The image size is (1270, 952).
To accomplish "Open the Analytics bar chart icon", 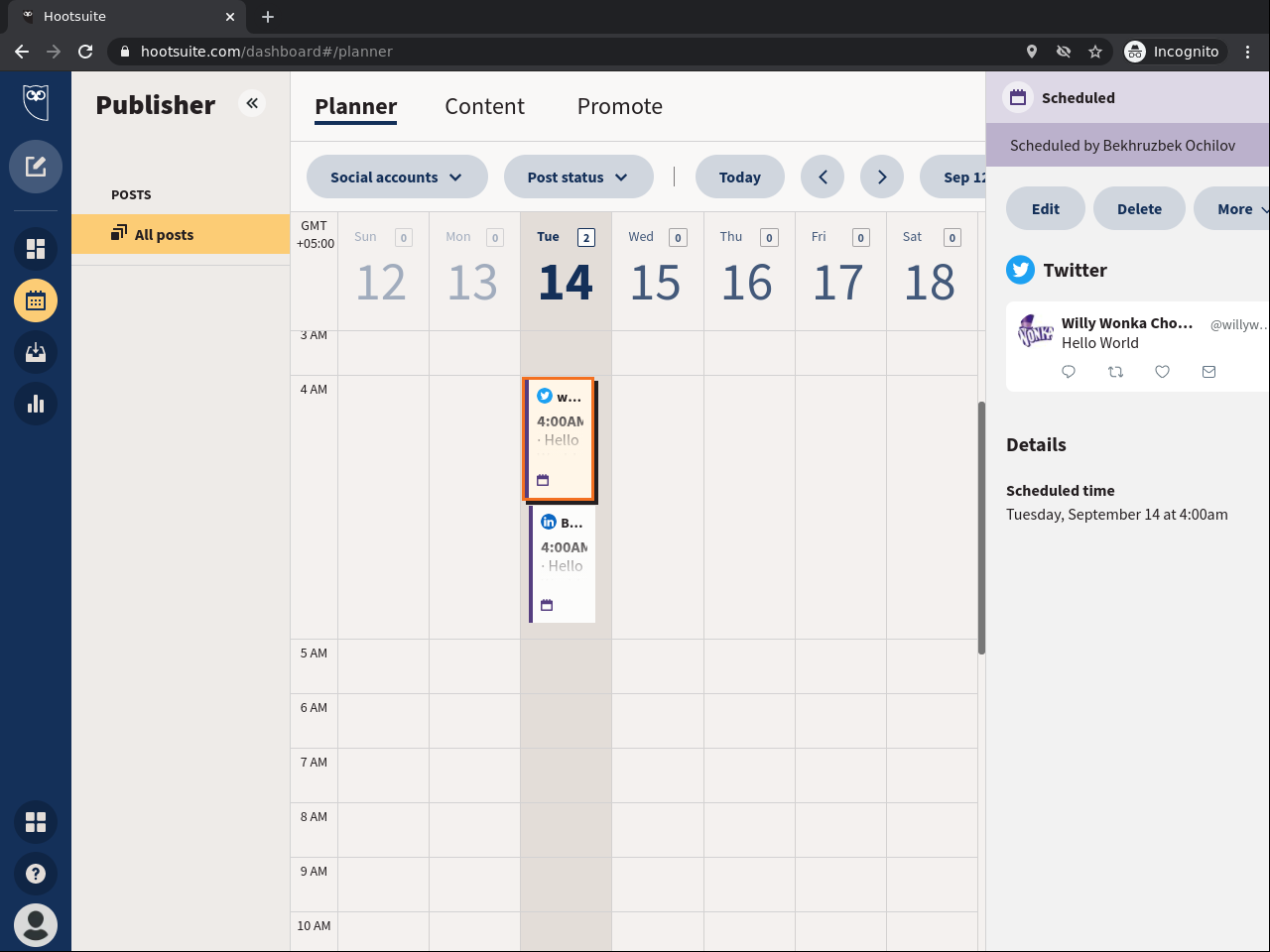I will point(36,404).
